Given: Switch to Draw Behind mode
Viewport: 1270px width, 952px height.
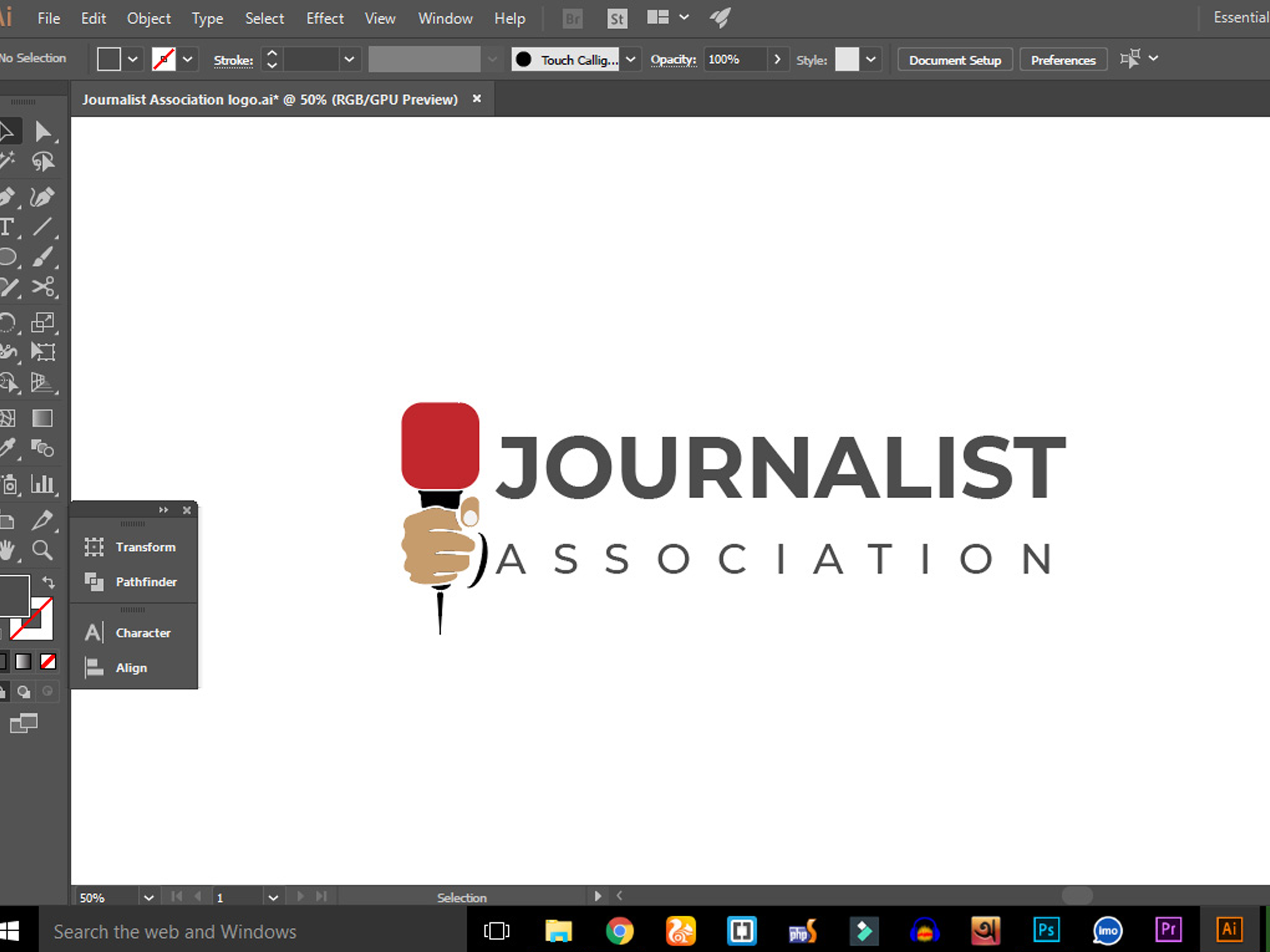Looking at the screenshot, I should pyautogui.click(x=24, y=692).
